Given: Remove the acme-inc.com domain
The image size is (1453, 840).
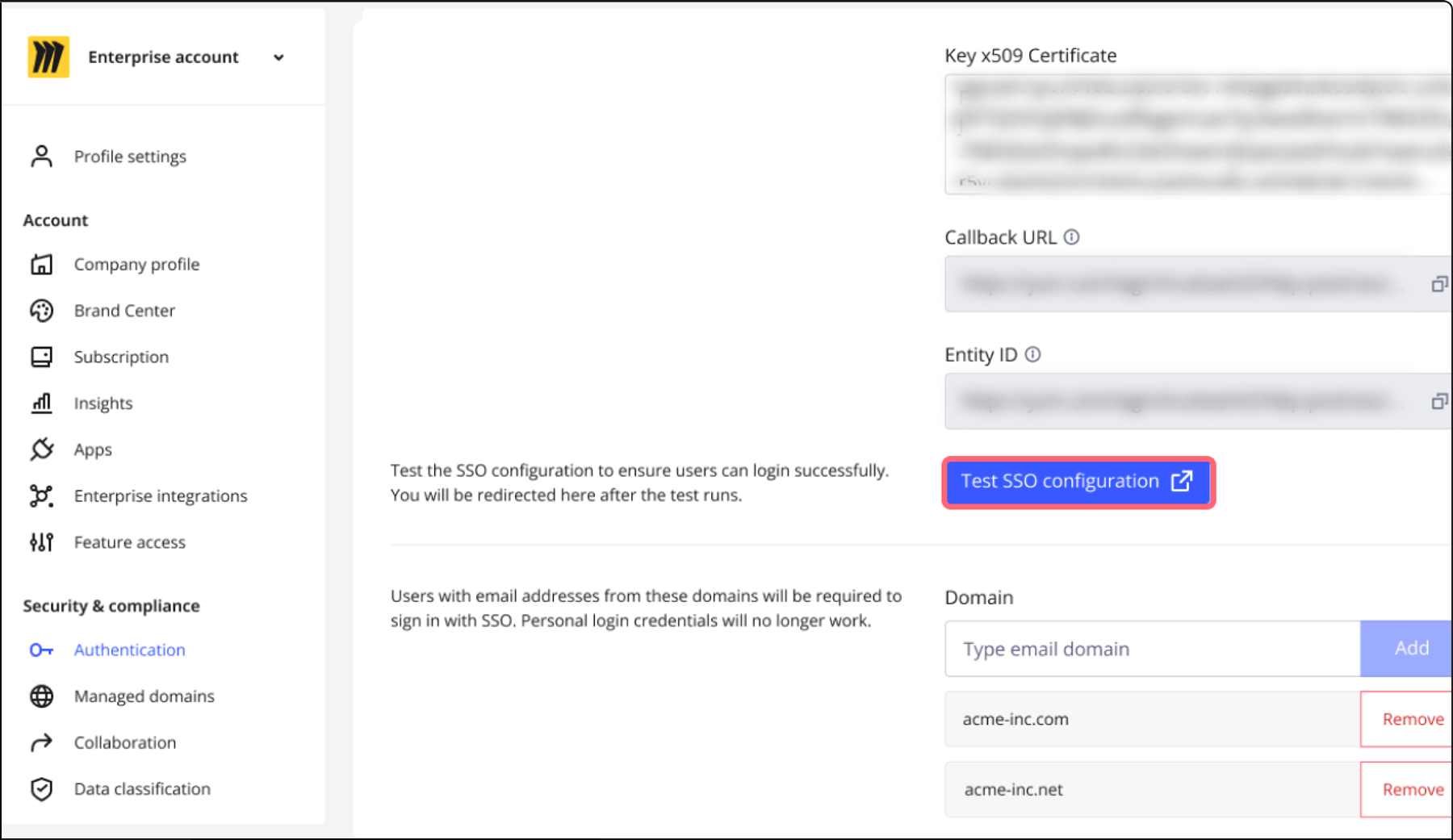Looking at the screenshot, I should (1412, 719).
